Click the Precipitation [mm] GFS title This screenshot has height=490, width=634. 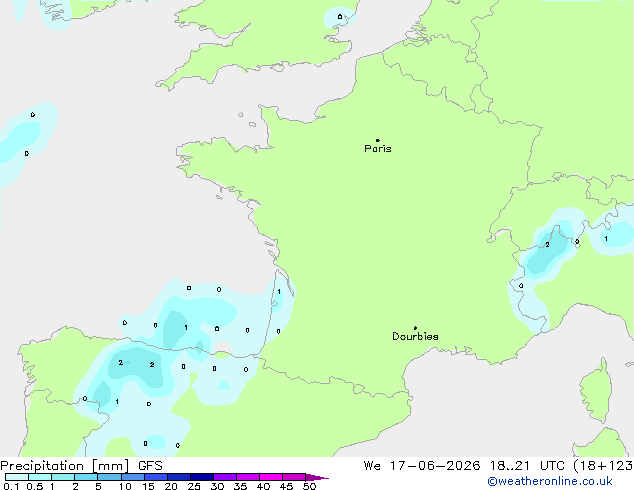pyautogui.click(x=81, y=466)
